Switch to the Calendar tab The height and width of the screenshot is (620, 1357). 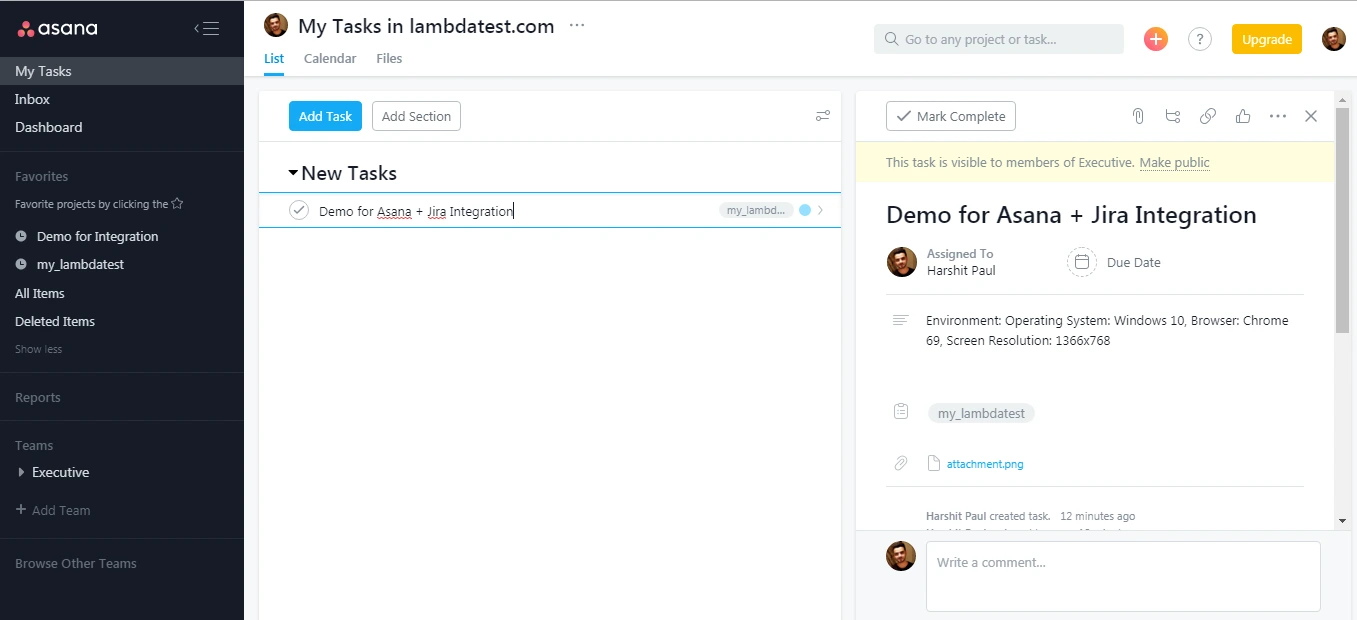pyautogui.click(x=330, y=58)
